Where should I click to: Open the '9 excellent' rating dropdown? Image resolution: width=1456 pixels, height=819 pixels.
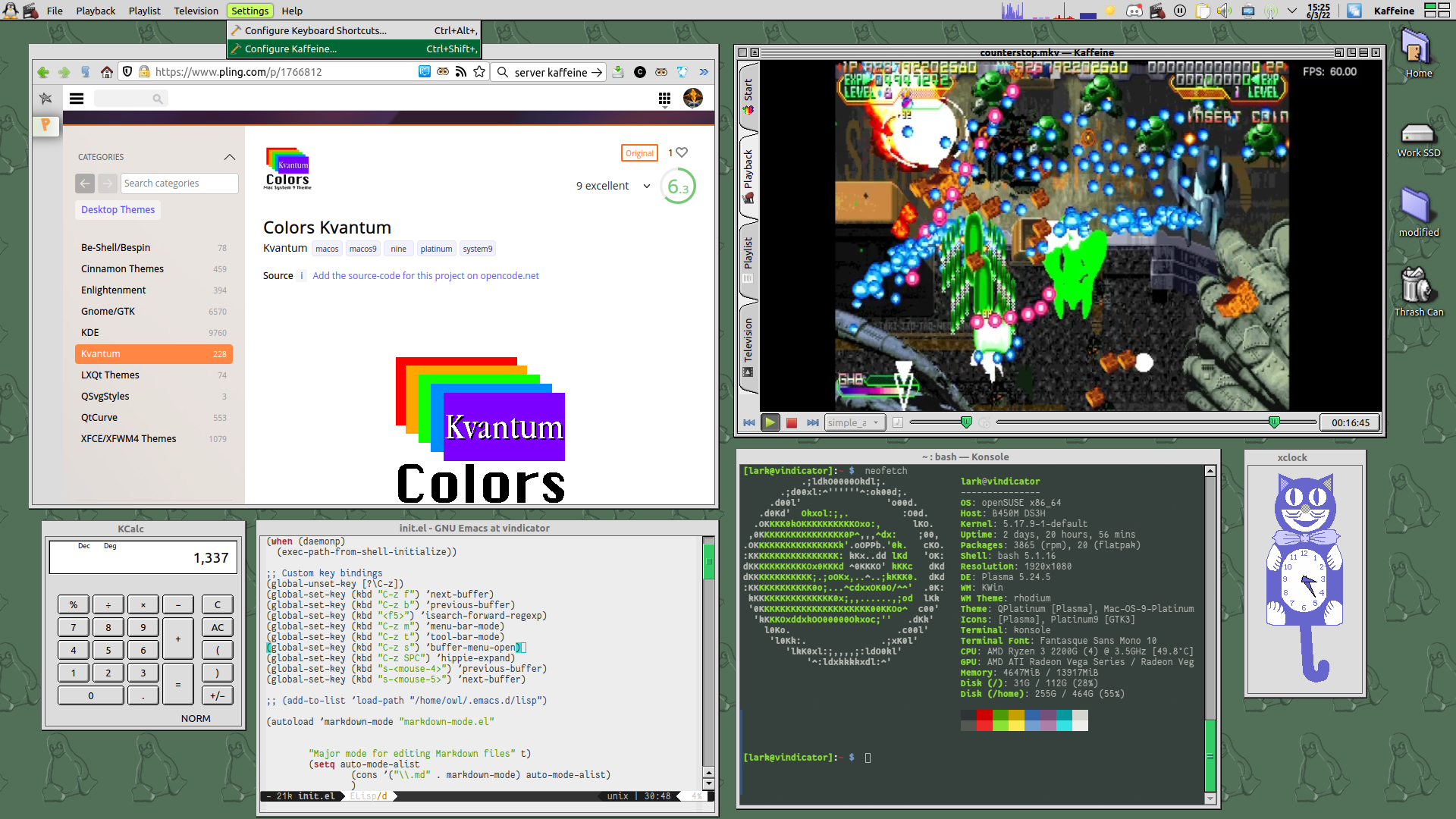[x=613, y=186]
